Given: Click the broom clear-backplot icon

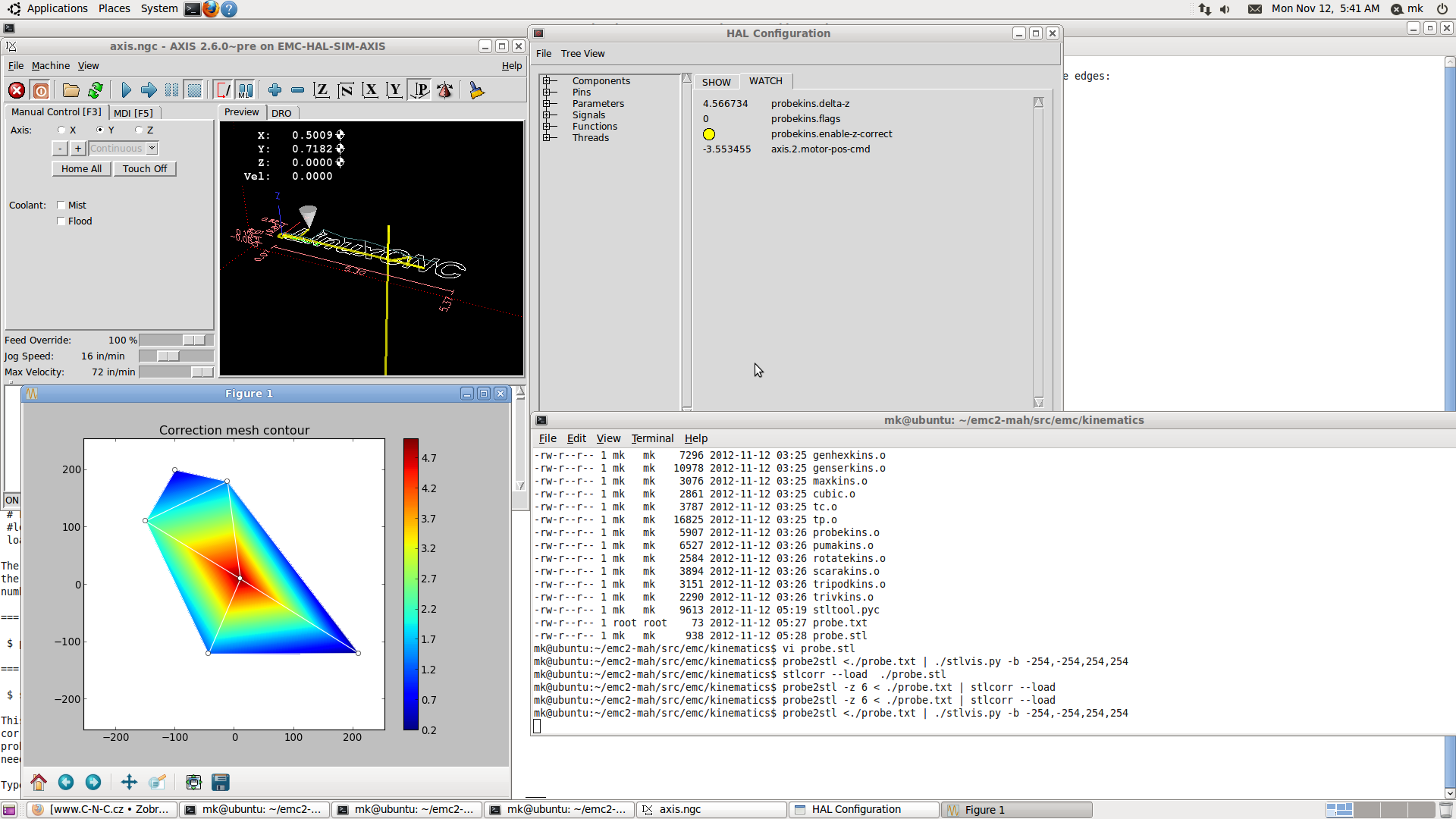Looking at the screenshot, I should [x=476, y=90].
